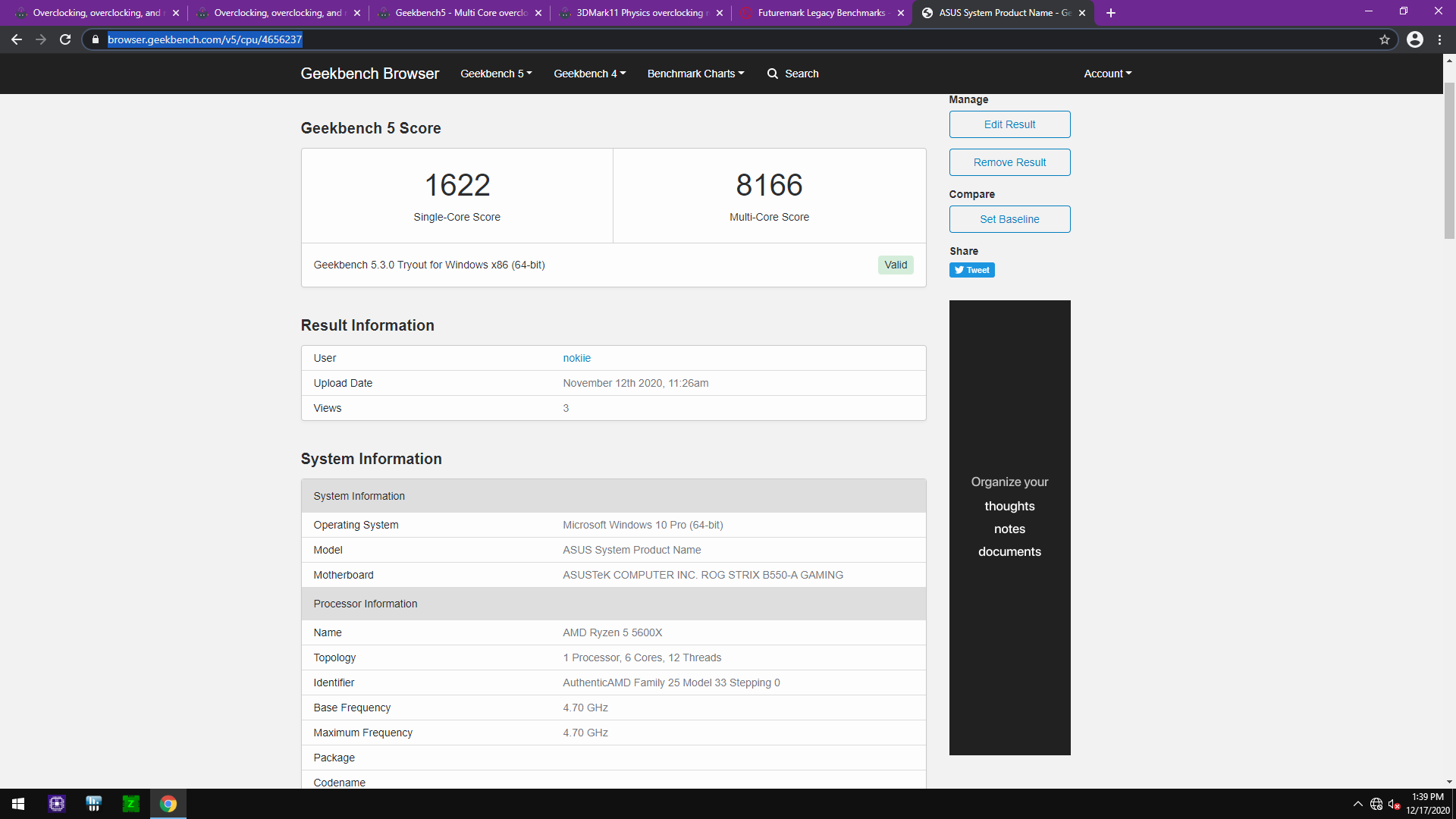Open network globe icon in tray
The width and height of the screenshot is (1456, 819).
coord(1376,804)
